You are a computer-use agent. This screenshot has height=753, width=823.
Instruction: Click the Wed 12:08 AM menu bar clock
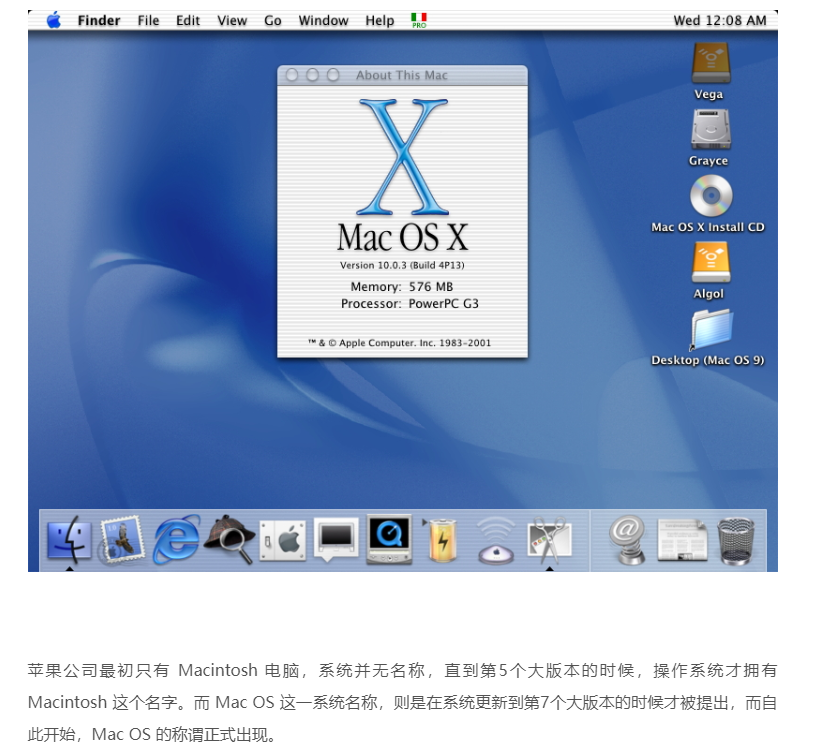coord(720,20)
